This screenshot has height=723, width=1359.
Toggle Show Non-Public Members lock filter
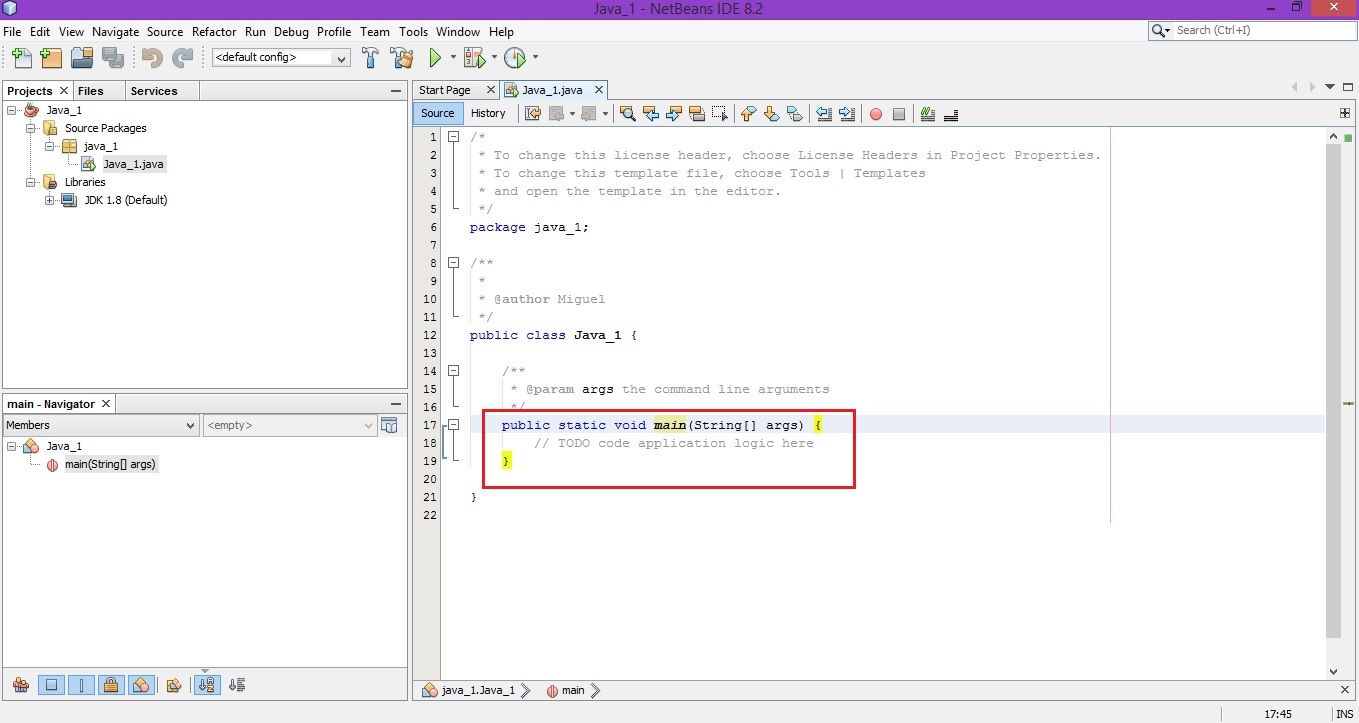coord(111,685)
